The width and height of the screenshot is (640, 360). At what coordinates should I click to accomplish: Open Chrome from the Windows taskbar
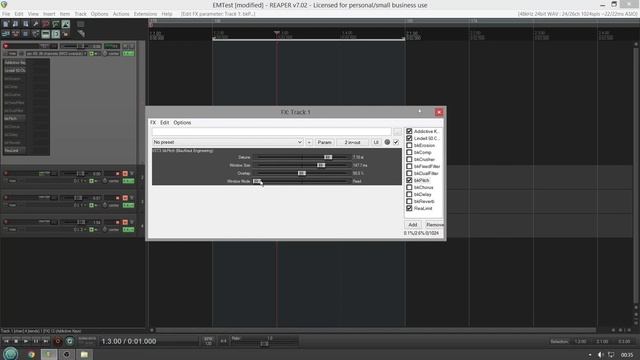click(31, 354)
